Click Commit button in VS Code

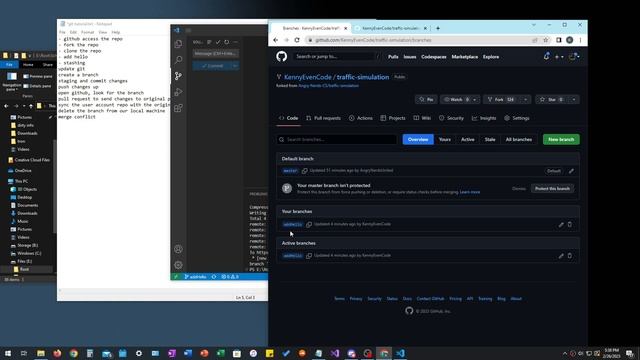[x=212, y=66]
